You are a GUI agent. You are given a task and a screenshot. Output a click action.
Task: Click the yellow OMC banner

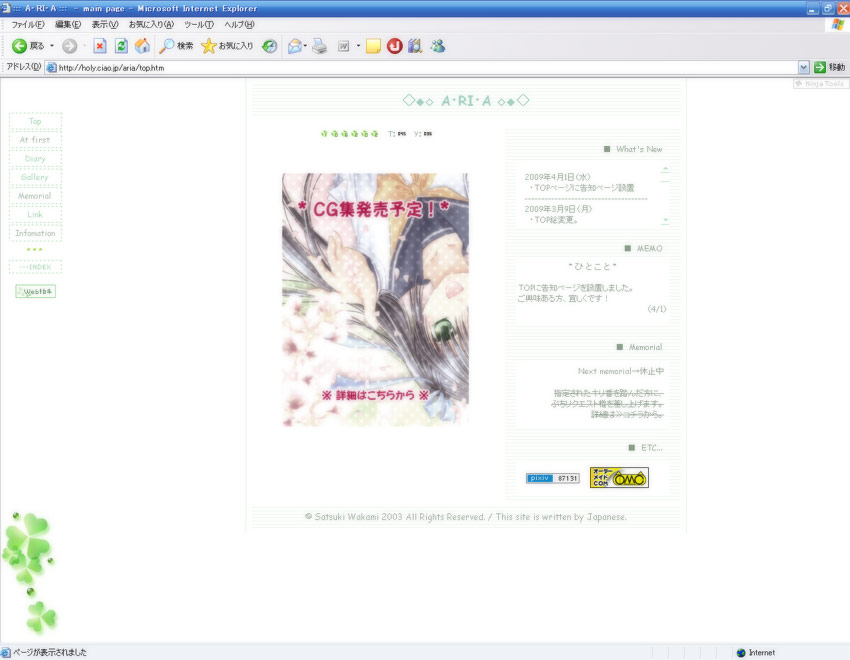pyautogui.click(x=619, y=477)
